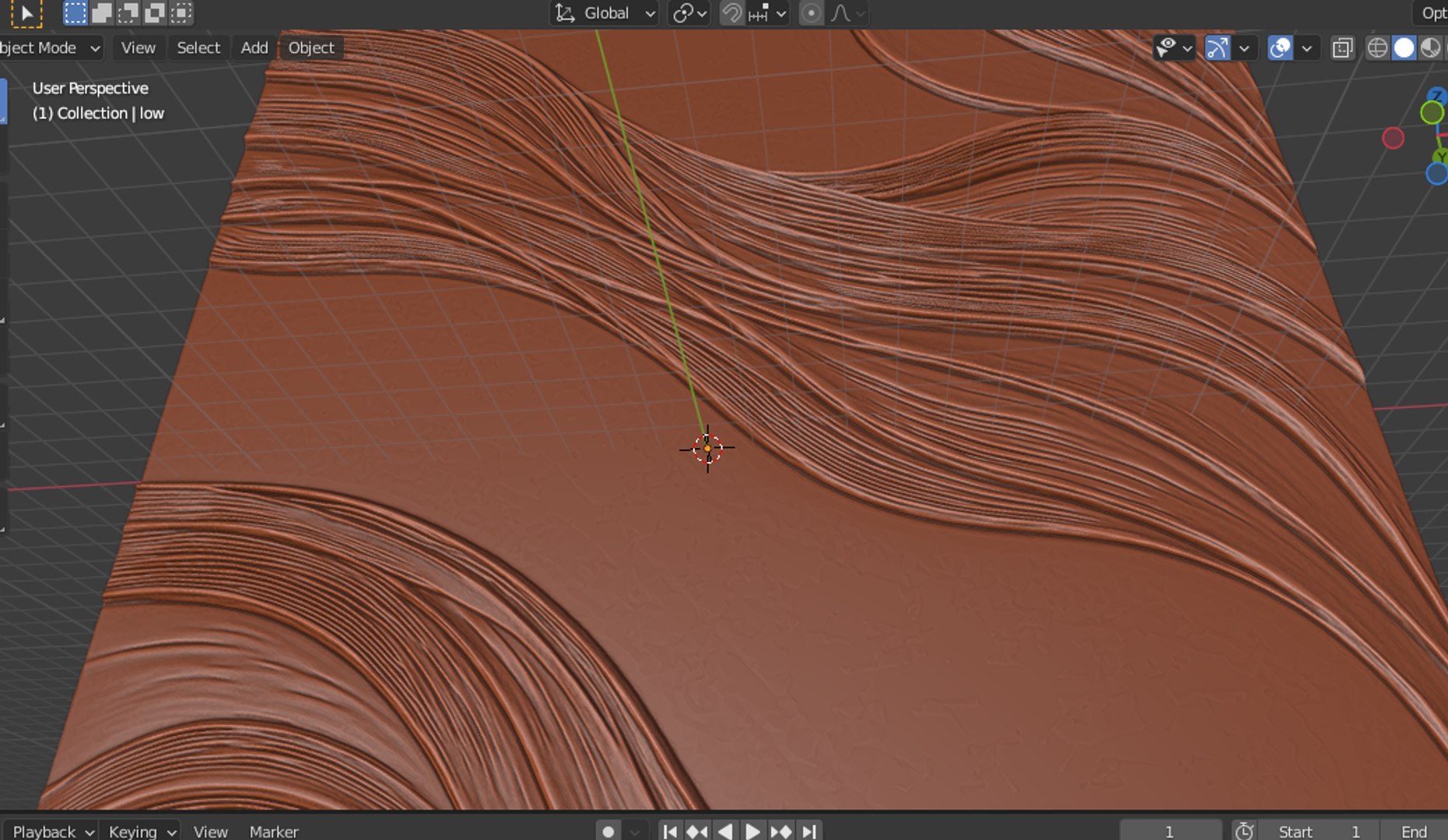Viewport: 1448px width, 840px height.
Task: Play the animation forward
Action: pyautogui.click(x=752, y=831)
